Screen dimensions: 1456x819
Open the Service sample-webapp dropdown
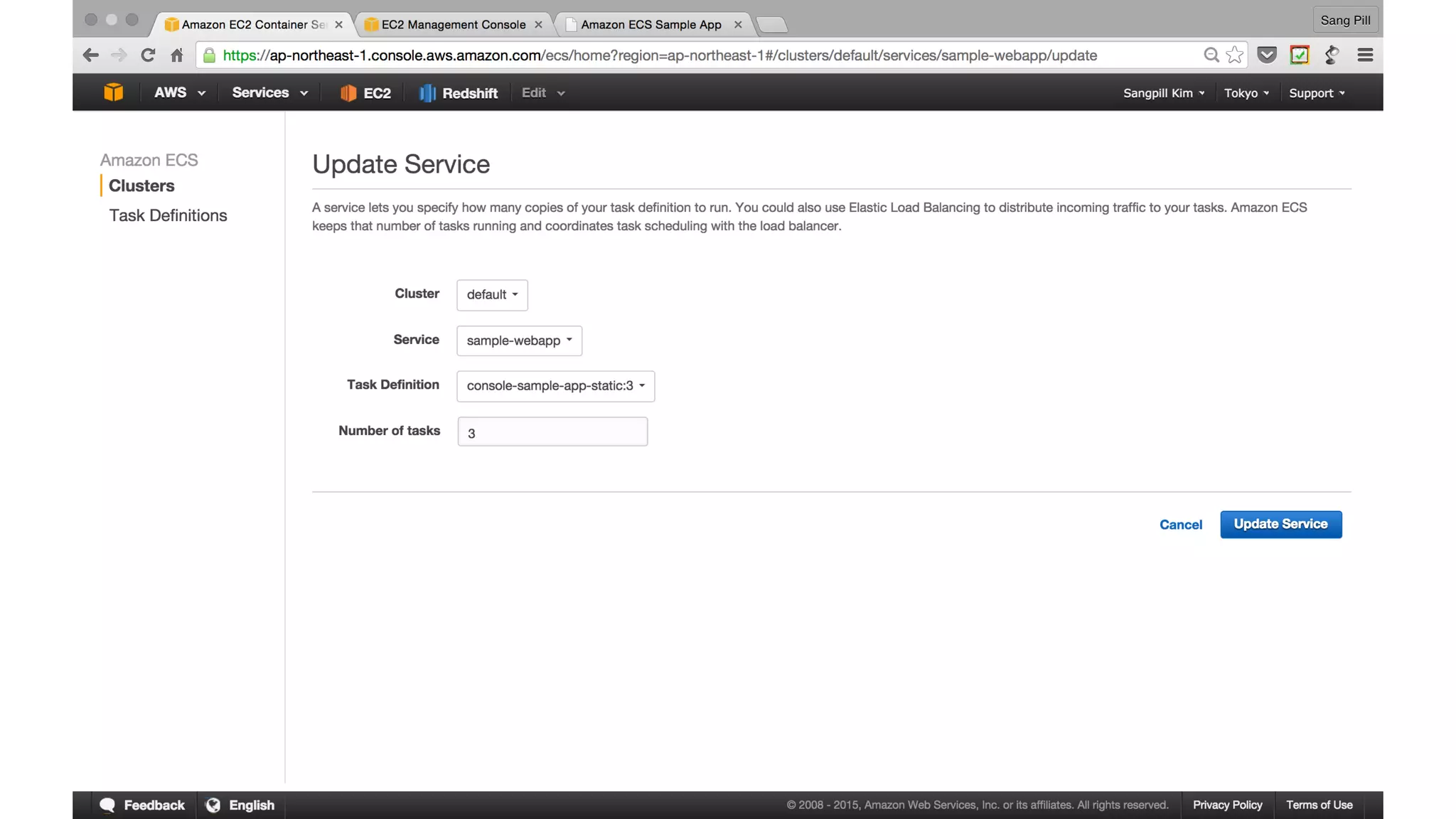(519, 341)
